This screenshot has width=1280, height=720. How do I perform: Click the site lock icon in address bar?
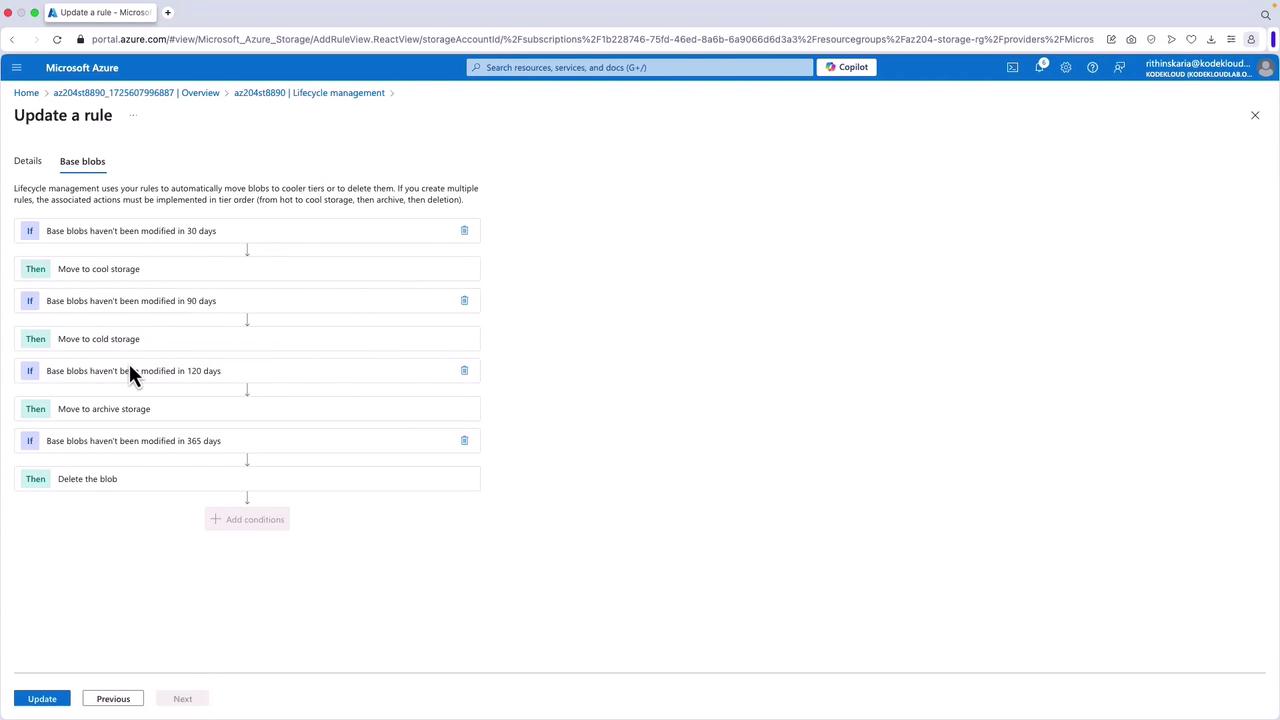[x=81, y=39]
